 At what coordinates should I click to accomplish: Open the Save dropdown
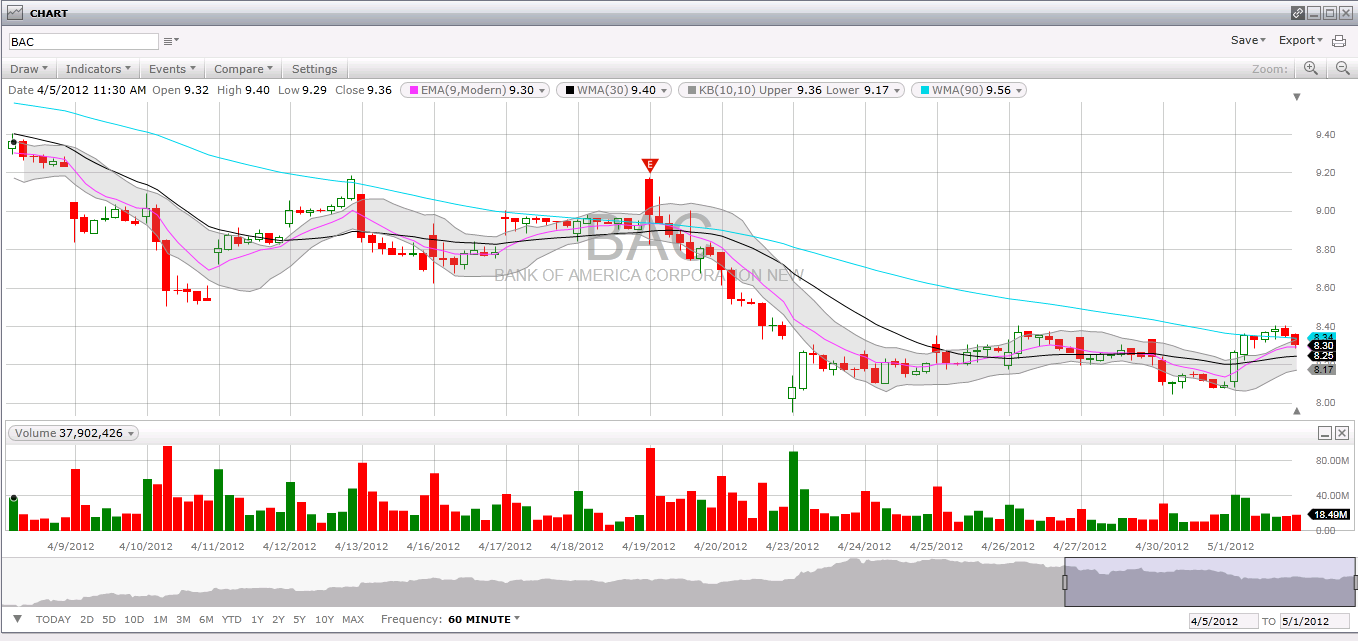tap(1248, 41)
